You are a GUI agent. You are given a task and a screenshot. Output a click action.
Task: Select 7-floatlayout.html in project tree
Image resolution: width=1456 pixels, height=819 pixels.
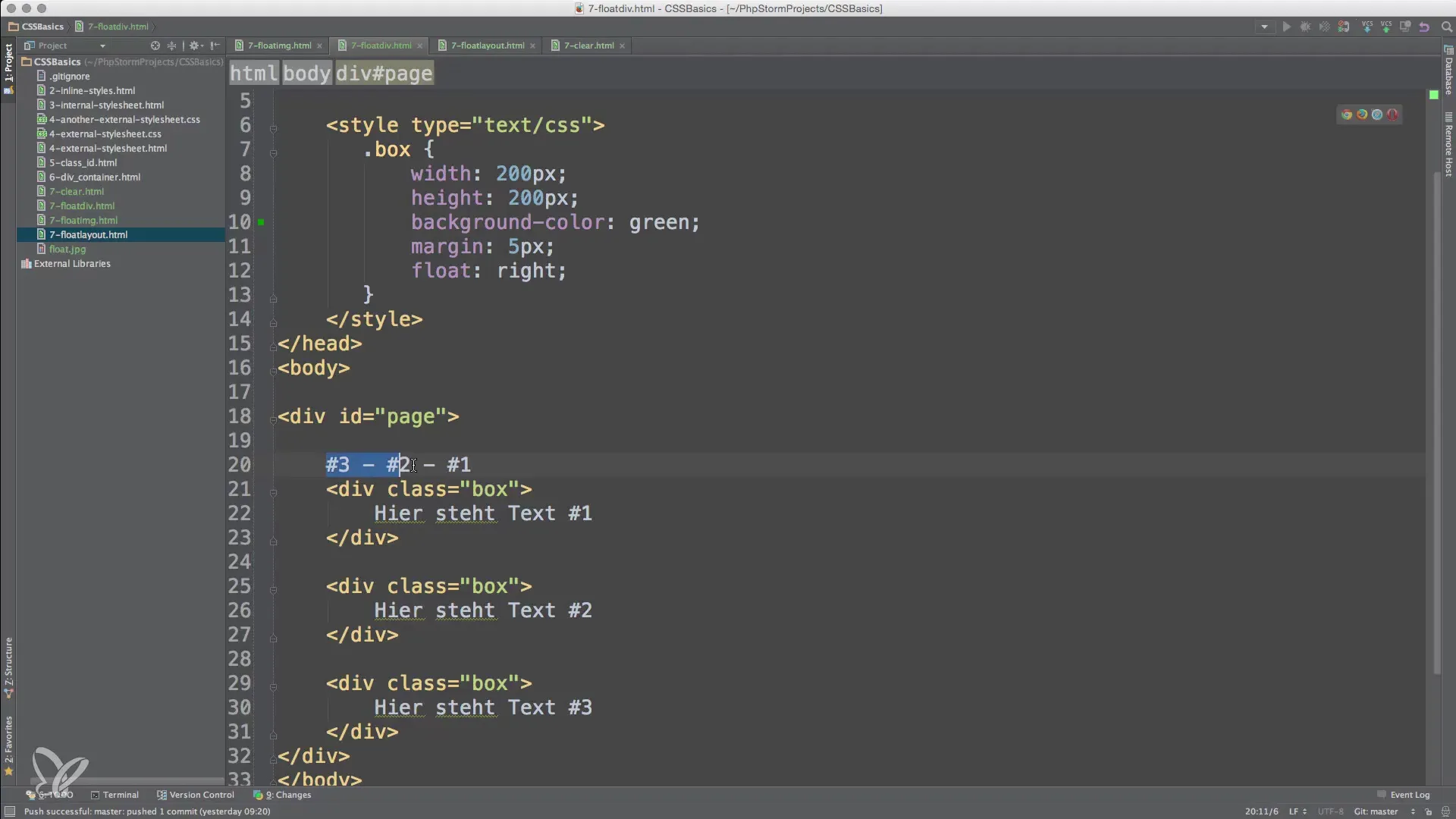pyautogui.click(x=88, y=235)
